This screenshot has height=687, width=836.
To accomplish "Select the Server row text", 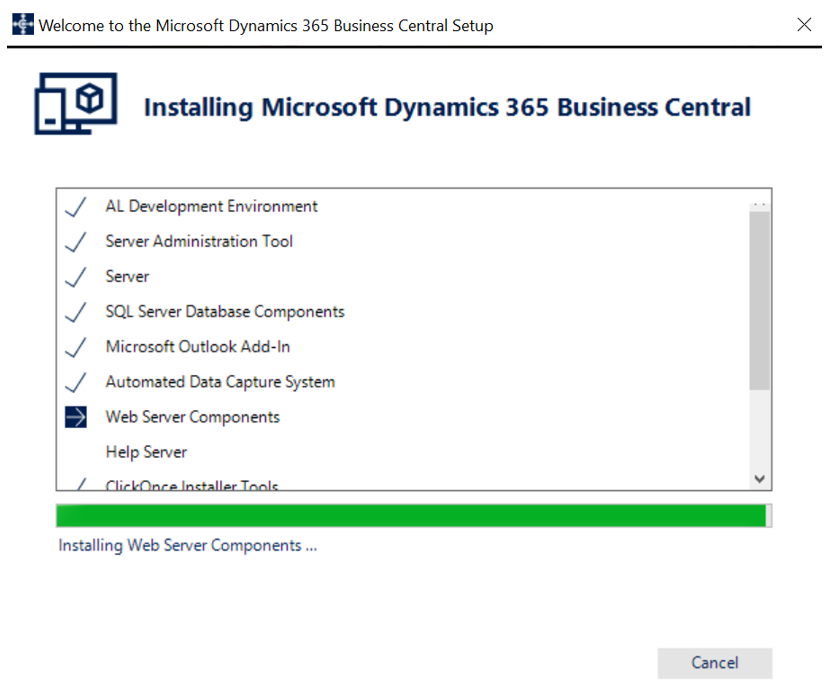I will [x=127, y=277].
